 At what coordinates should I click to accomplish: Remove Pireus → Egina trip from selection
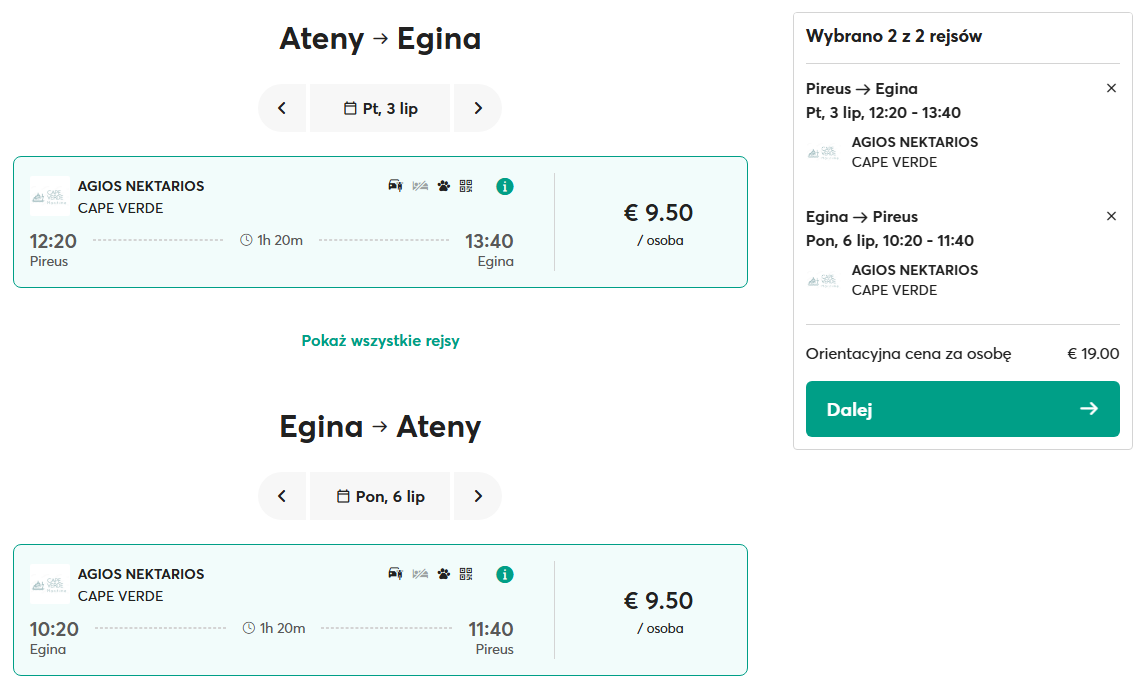1111,88
